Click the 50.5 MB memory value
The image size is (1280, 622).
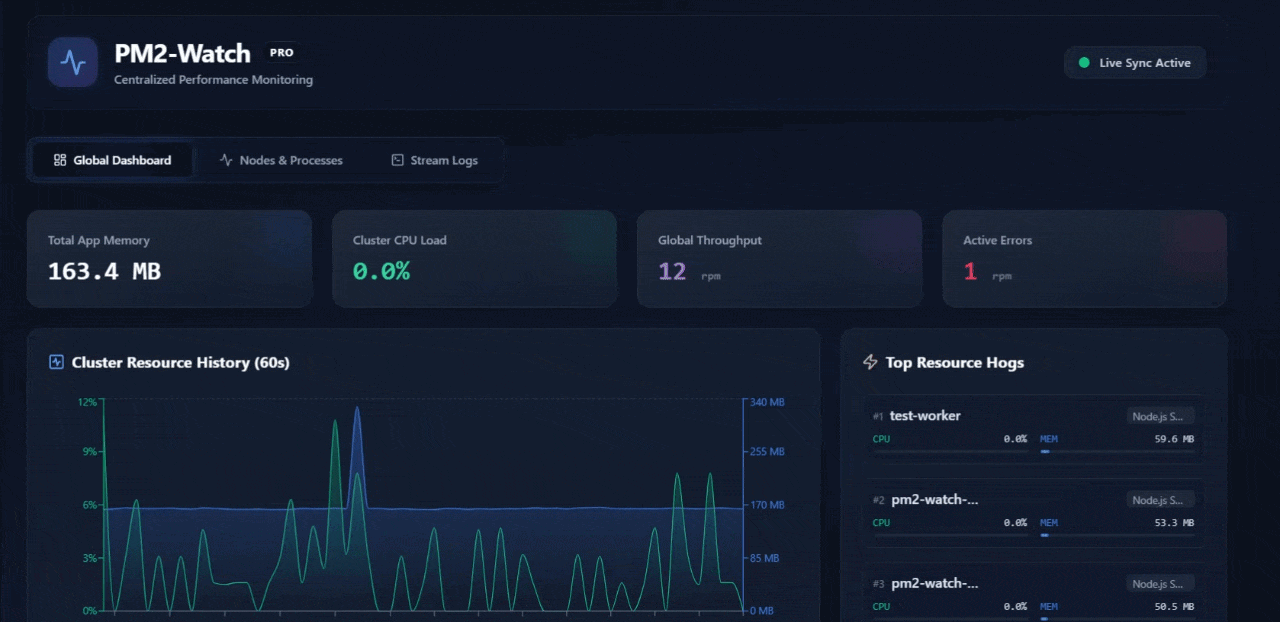(1174, 607)
